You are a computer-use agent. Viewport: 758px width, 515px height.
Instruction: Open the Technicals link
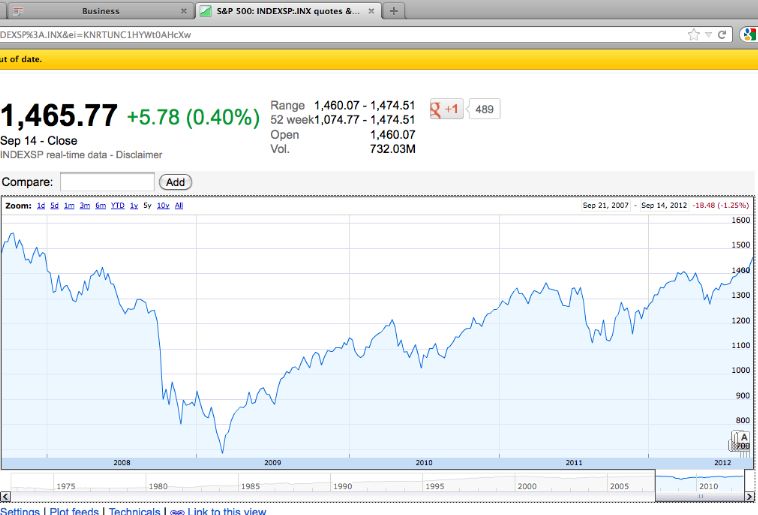point(134,511)
